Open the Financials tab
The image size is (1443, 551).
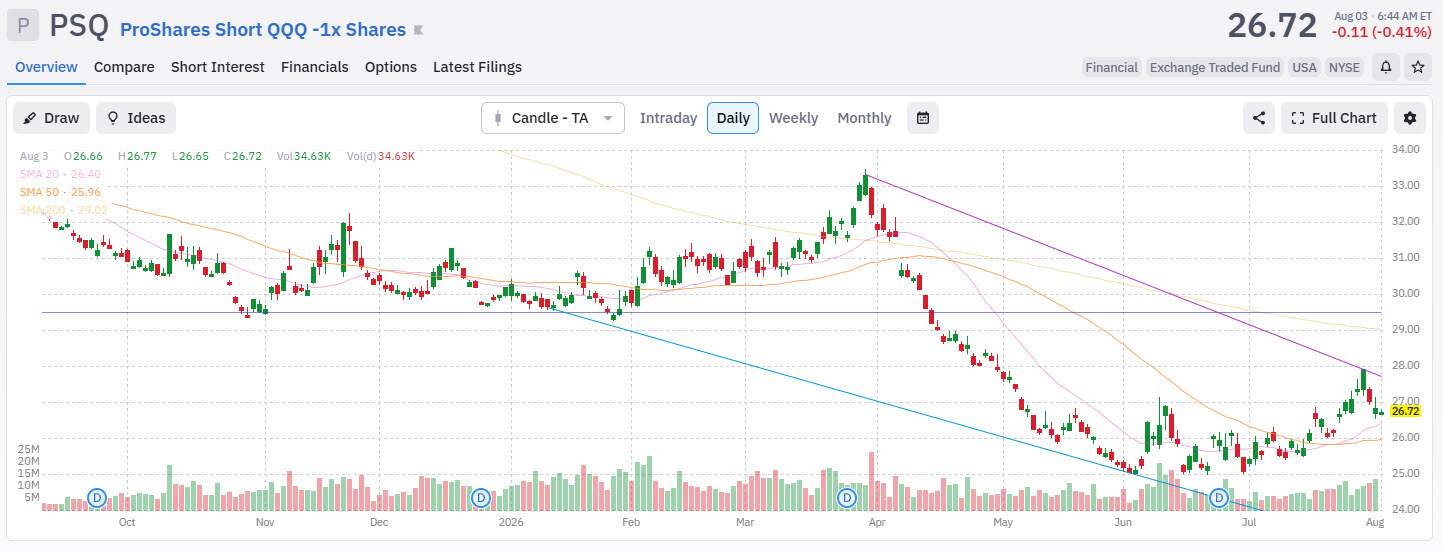[x=315, y=67]
